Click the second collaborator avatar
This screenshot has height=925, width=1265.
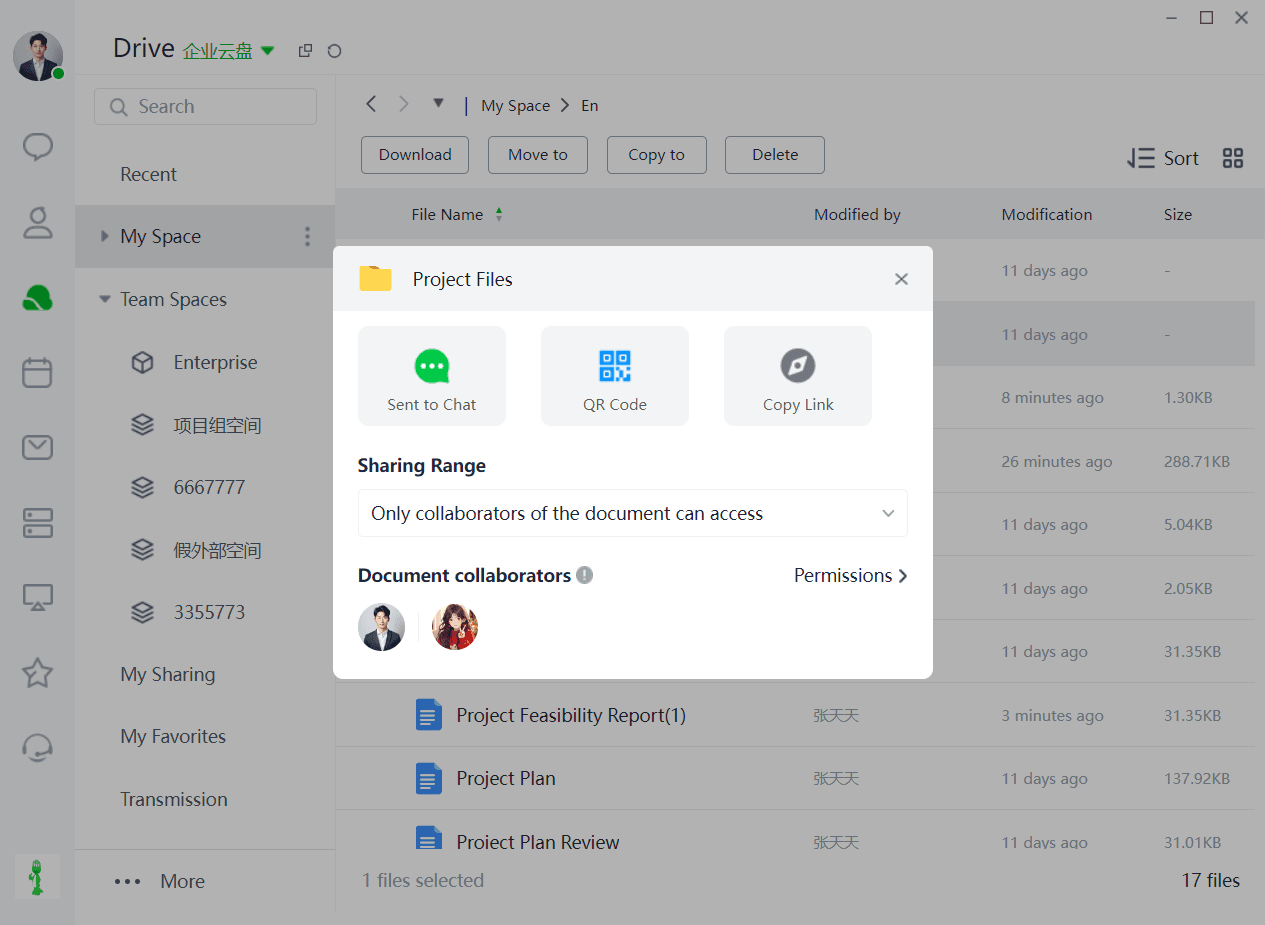pyautogui.click(x=455, y=627)
